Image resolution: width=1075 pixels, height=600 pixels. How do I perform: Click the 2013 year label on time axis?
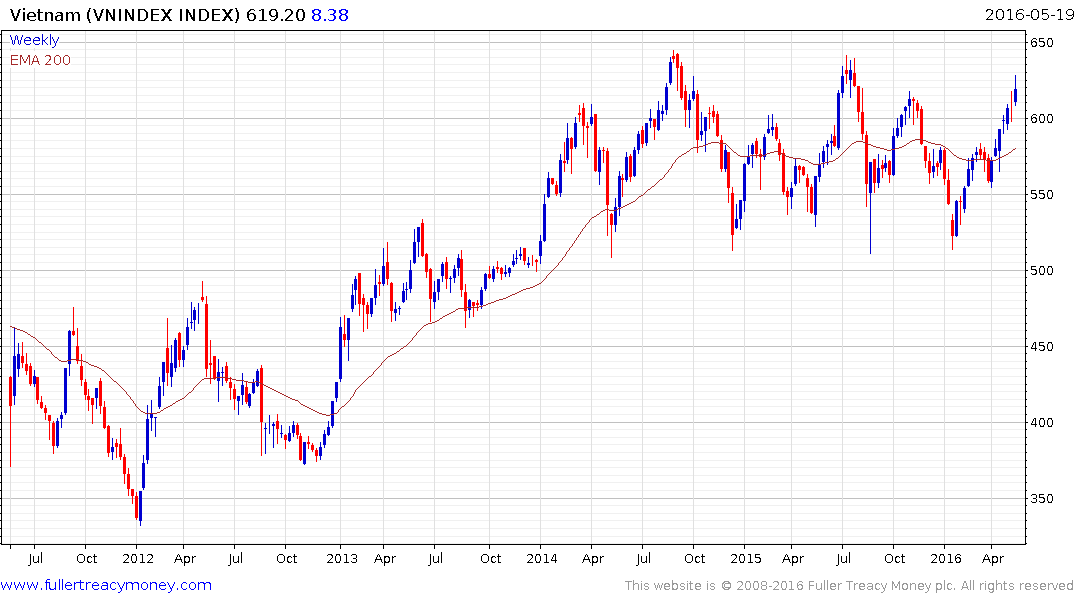341,559
